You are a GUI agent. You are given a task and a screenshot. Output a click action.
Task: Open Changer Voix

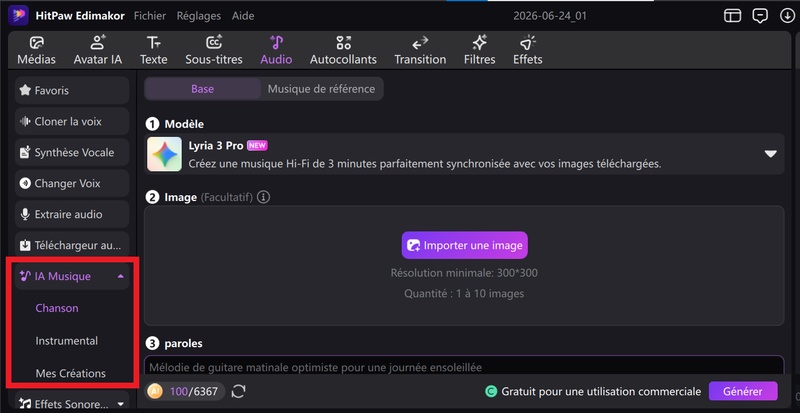click(72, 183)
